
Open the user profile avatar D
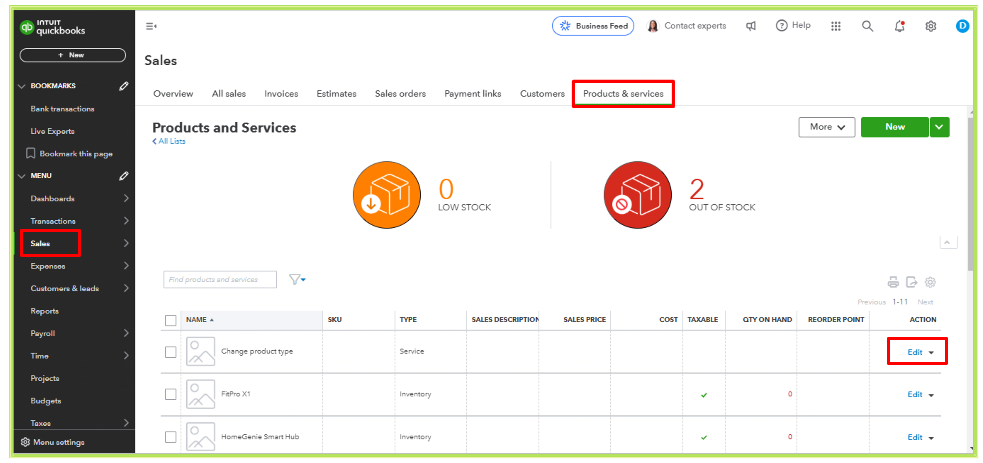pyautogui.click(x=962, y=26)
